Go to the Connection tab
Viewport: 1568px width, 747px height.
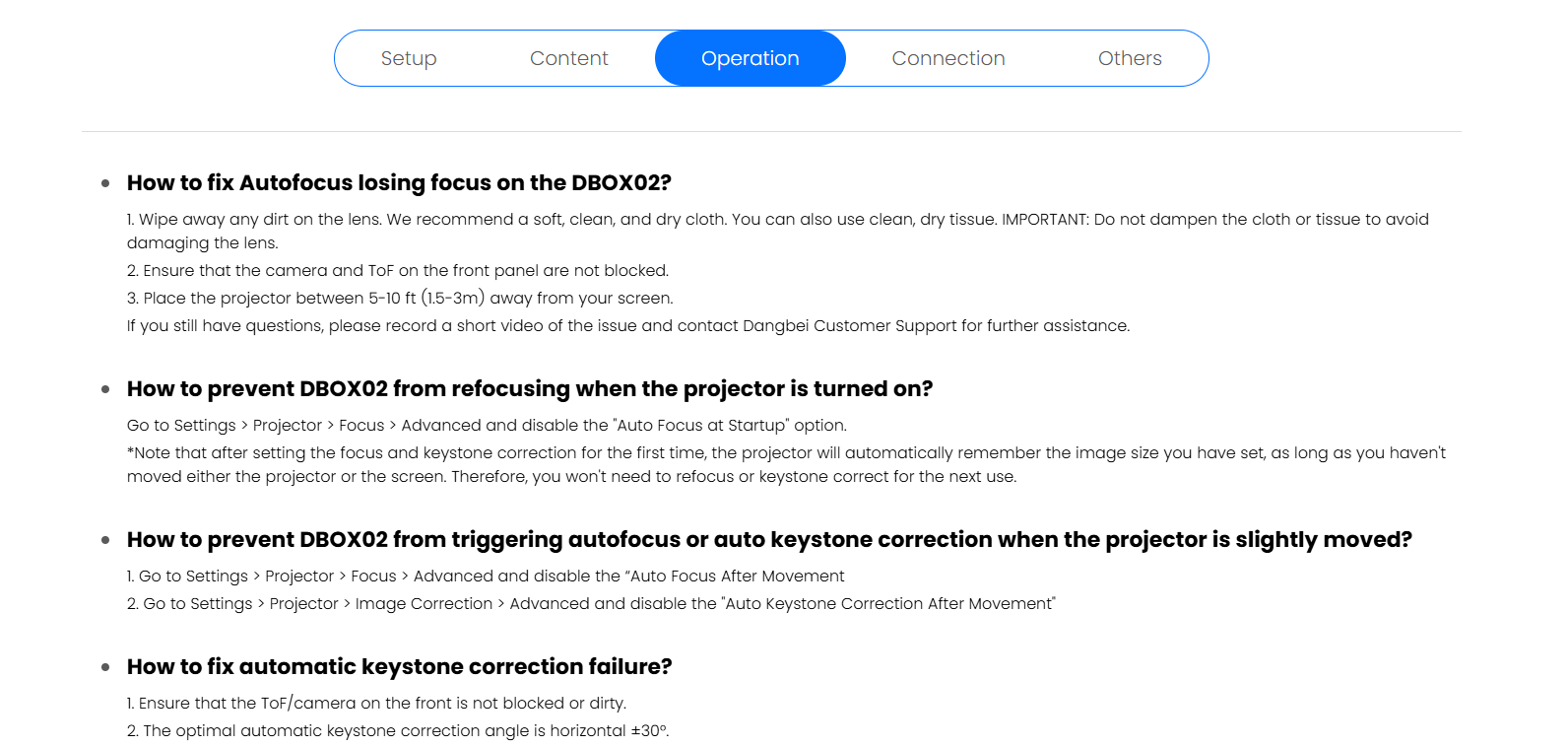[x=948, y=58]
